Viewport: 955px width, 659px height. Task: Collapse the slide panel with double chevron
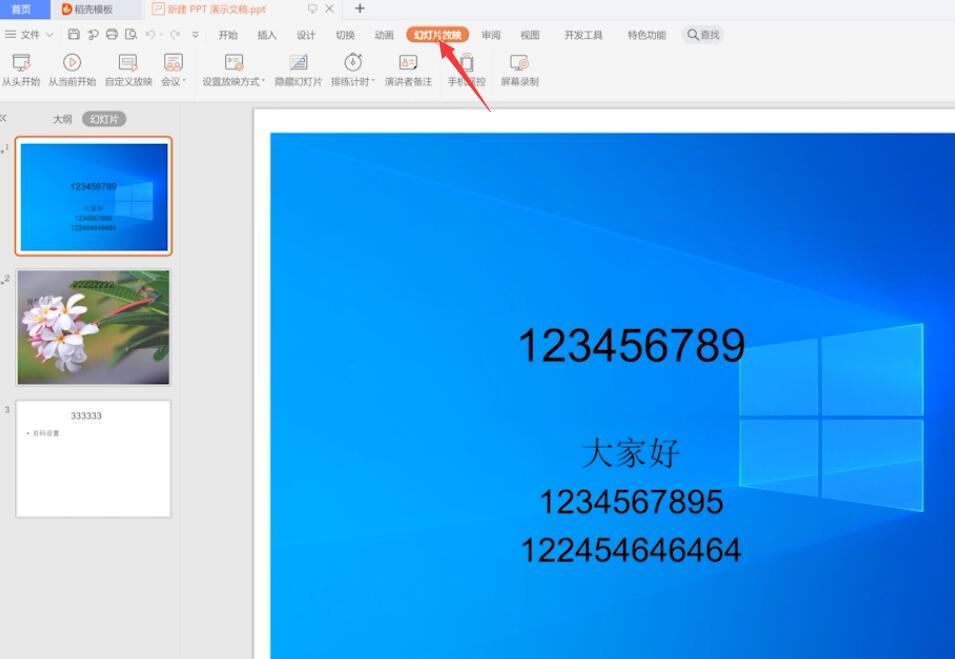tap(3, 118)
